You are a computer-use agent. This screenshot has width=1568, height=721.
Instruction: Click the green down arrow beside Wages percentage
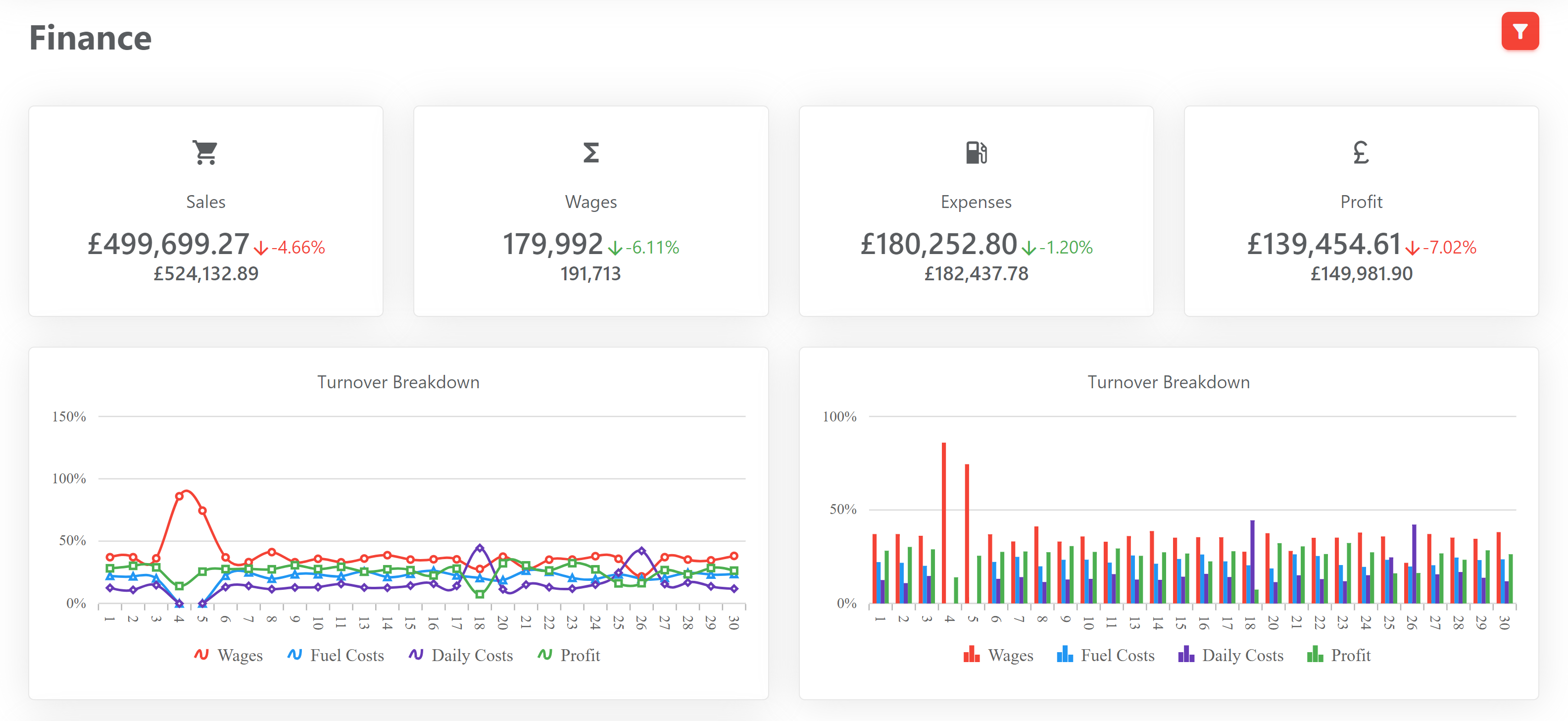(615, 248)
